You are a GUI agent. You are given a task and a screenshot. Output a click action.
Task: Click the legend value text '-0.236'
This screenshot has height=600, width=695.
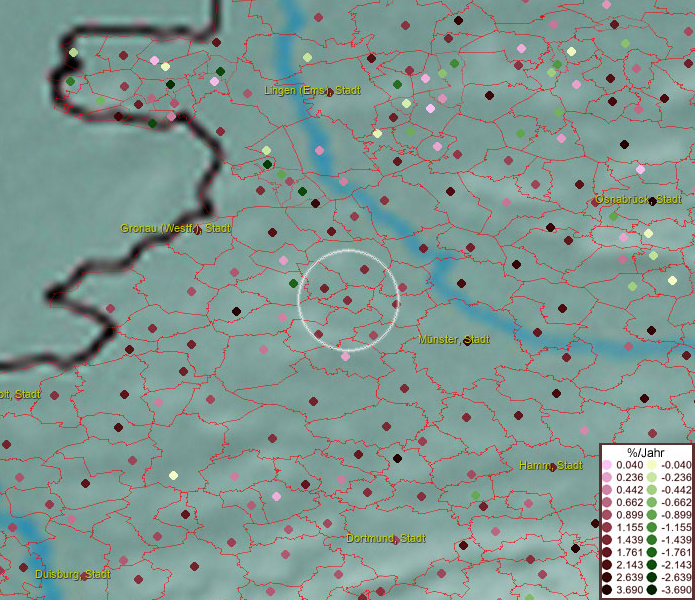(676, 477)
